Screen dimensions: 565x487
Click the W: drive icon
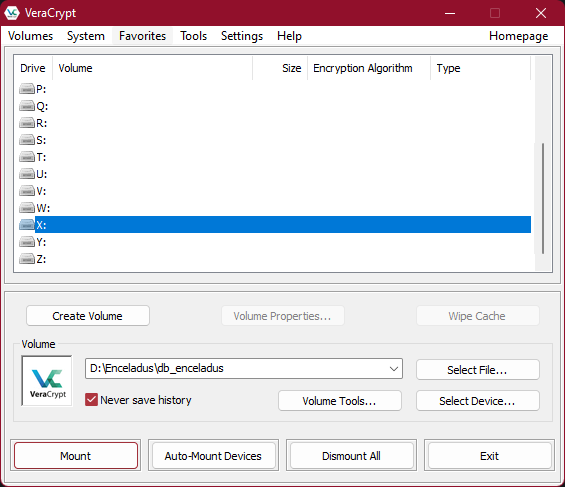(27, 208)
